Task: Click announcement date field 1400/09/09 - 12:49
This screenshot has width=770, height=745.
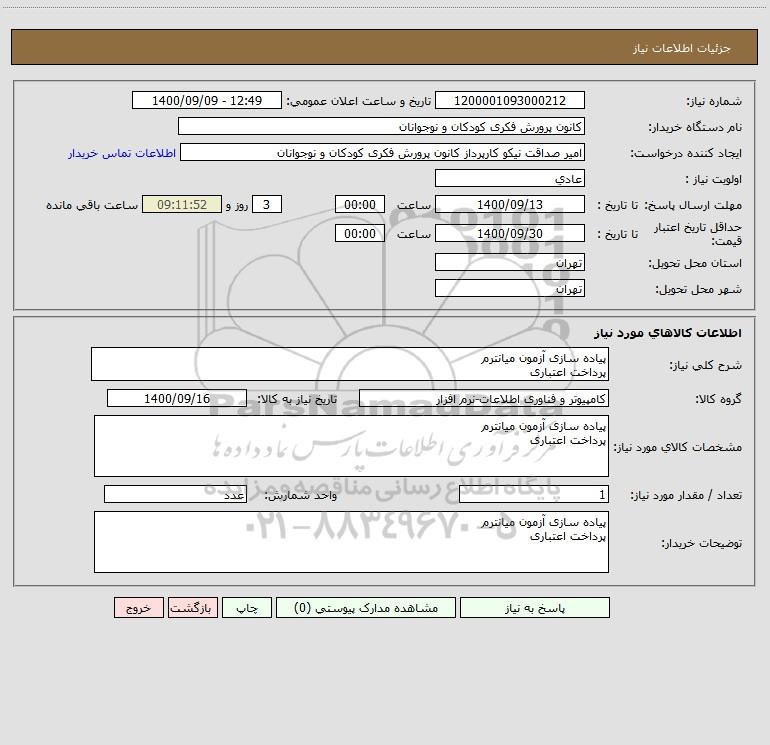Action: point(207,100)
